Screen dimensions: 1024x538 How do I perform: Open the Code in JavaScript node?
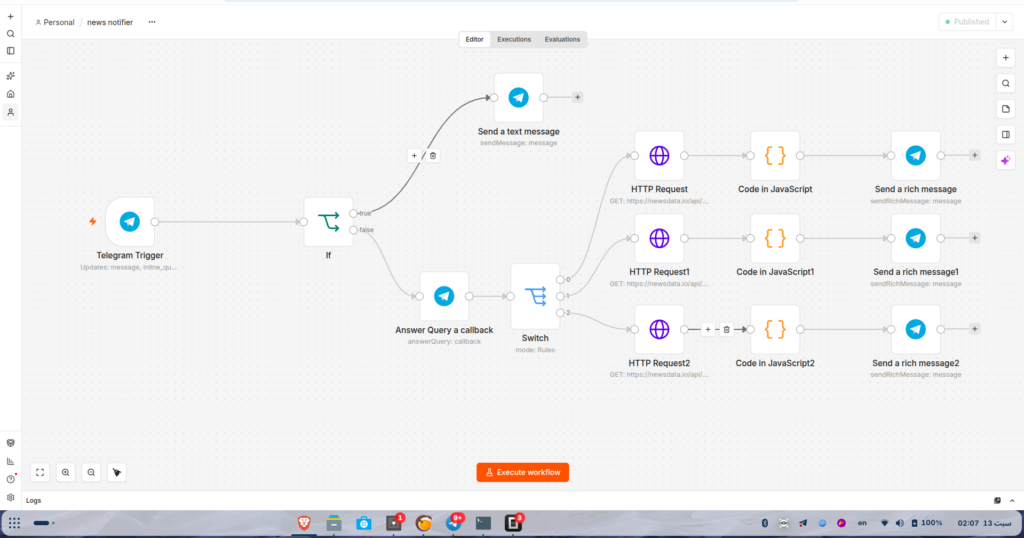pyautogui.click(x=775, y=156)
